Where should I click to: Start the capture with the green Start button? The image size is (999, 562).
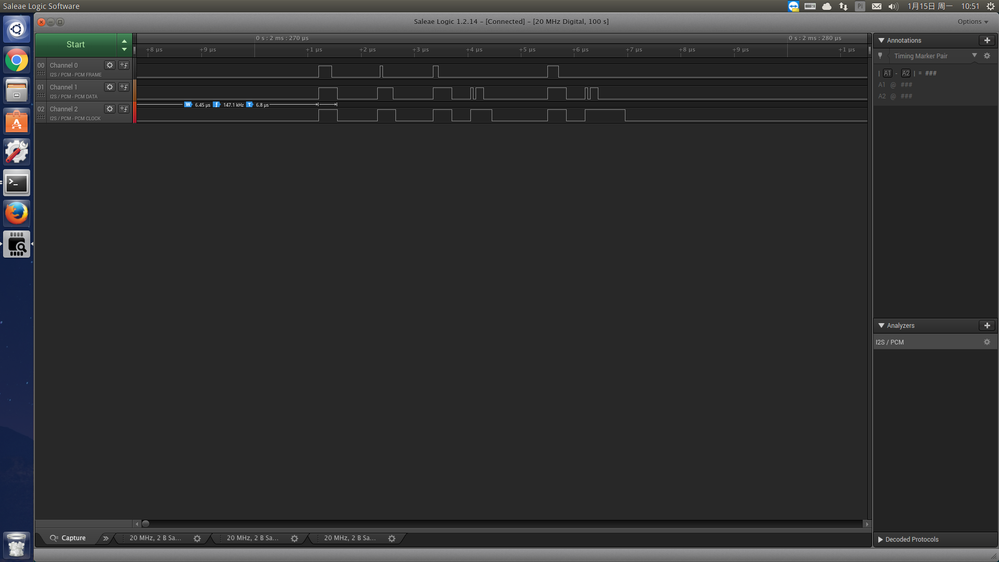76,45
